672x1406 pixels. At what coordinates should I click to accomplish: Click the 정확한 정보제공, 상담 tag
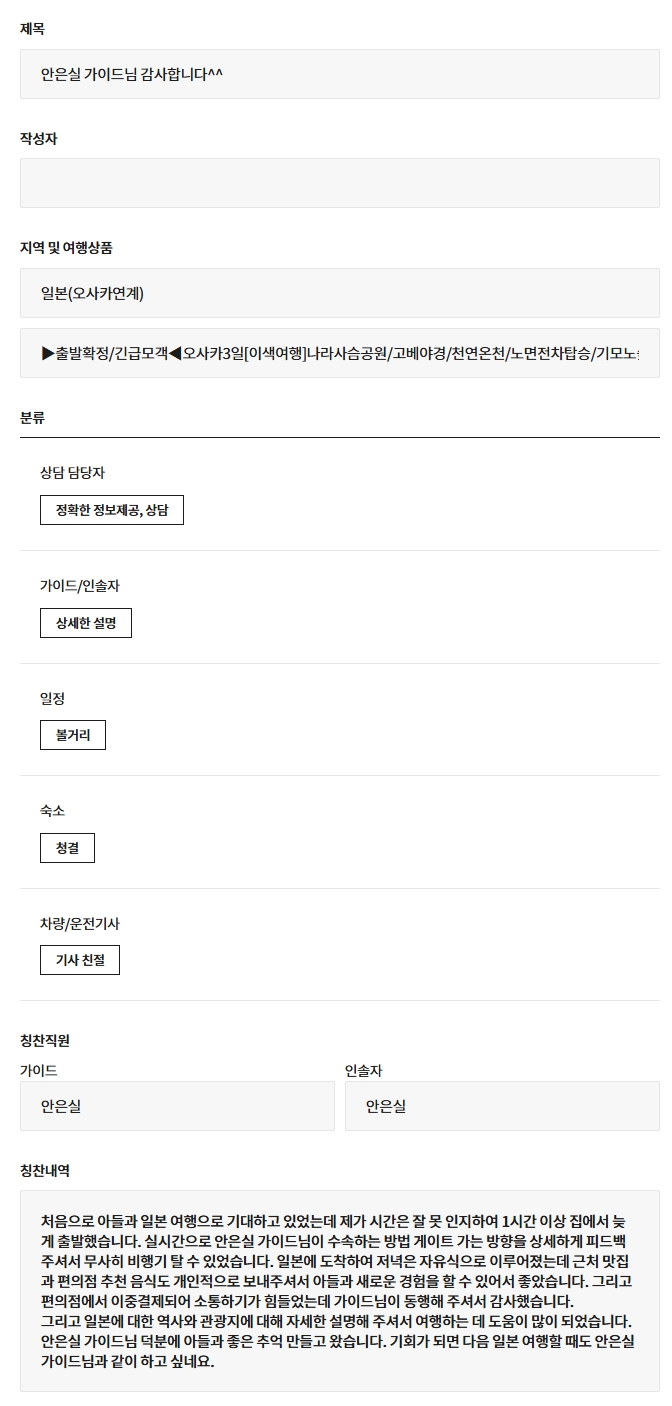[x=112, y=510]
